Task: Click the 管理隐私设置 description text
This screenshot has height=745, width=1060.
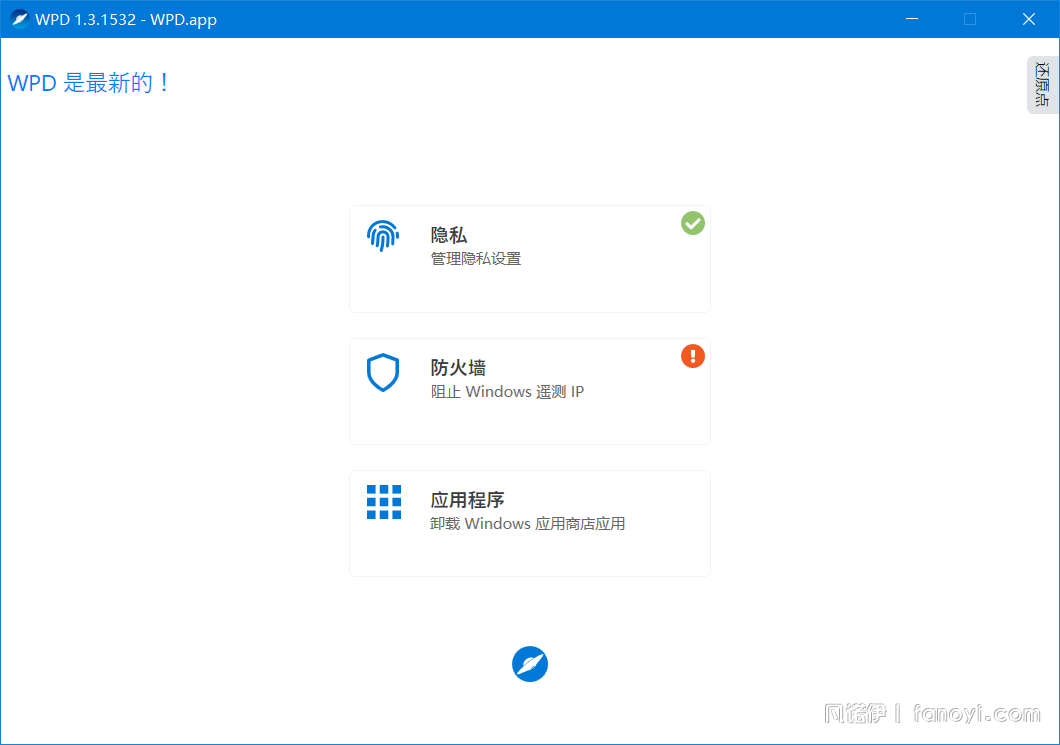Action: [x=476, y=259]
